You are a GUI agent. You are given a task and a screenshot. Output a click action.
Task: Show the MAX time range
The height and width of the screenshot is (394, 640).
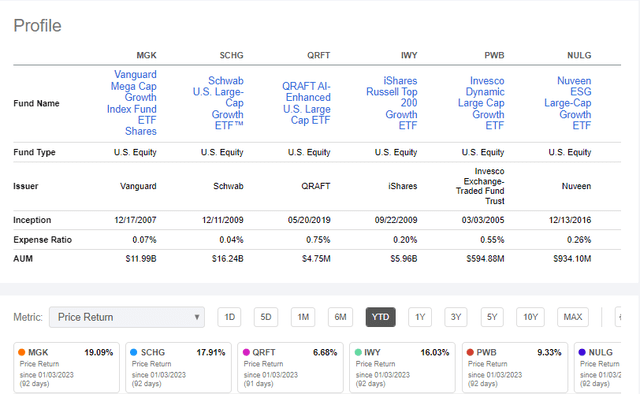[573, 317]
